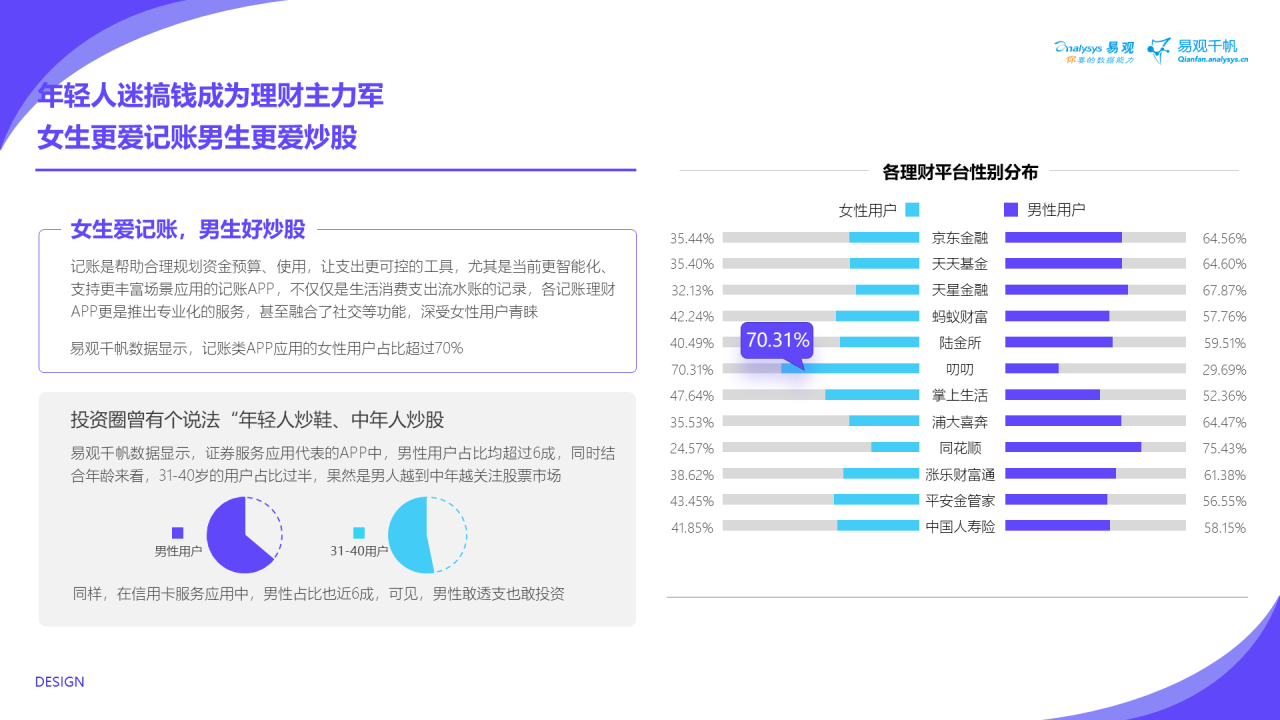Click the 男性用户 chart legend label

point(1056,210)
